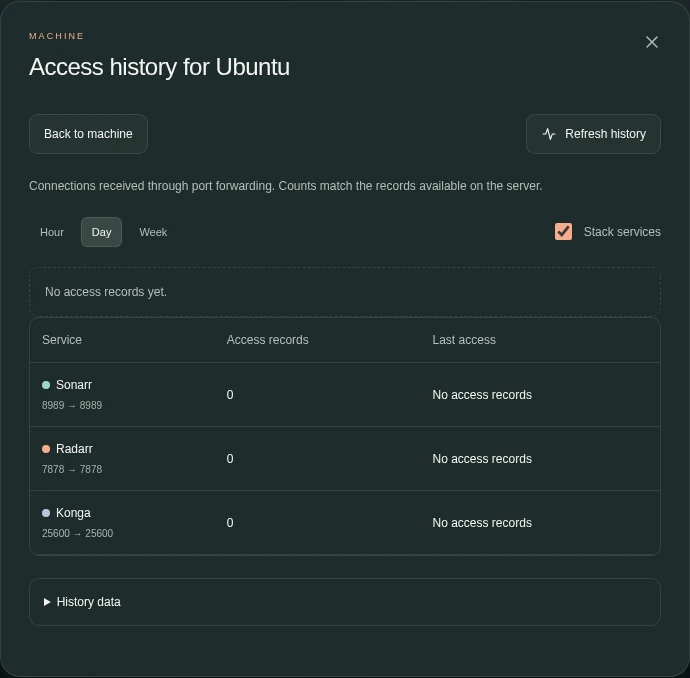Viewport: 690px width, 678px height.
Task: Select the Day tab
Action: coord(101,232)
